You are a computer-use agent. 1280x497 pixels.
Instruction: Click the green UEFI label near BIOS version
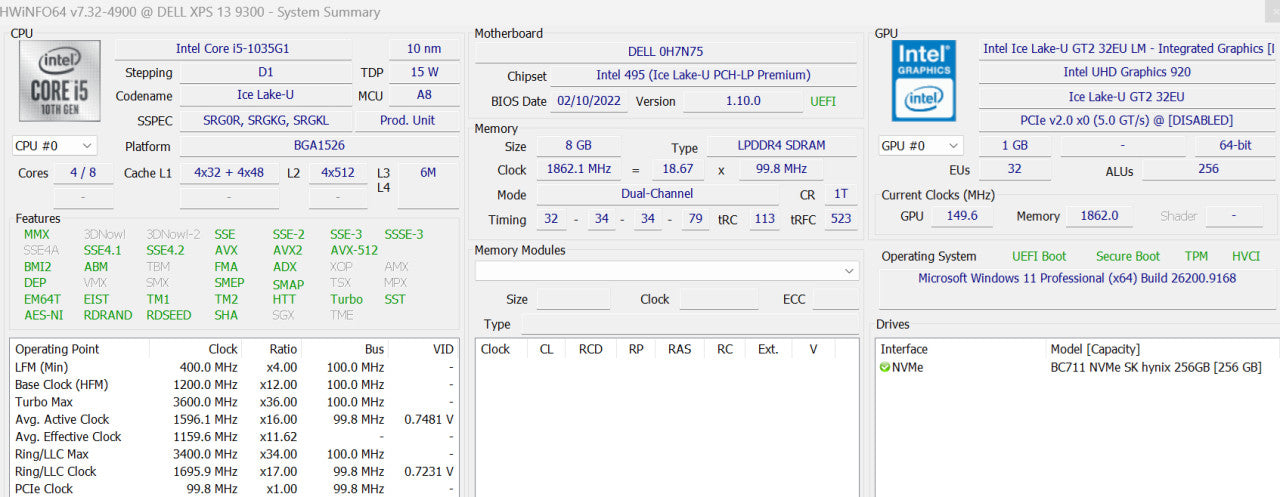click(x=823, y=101)
